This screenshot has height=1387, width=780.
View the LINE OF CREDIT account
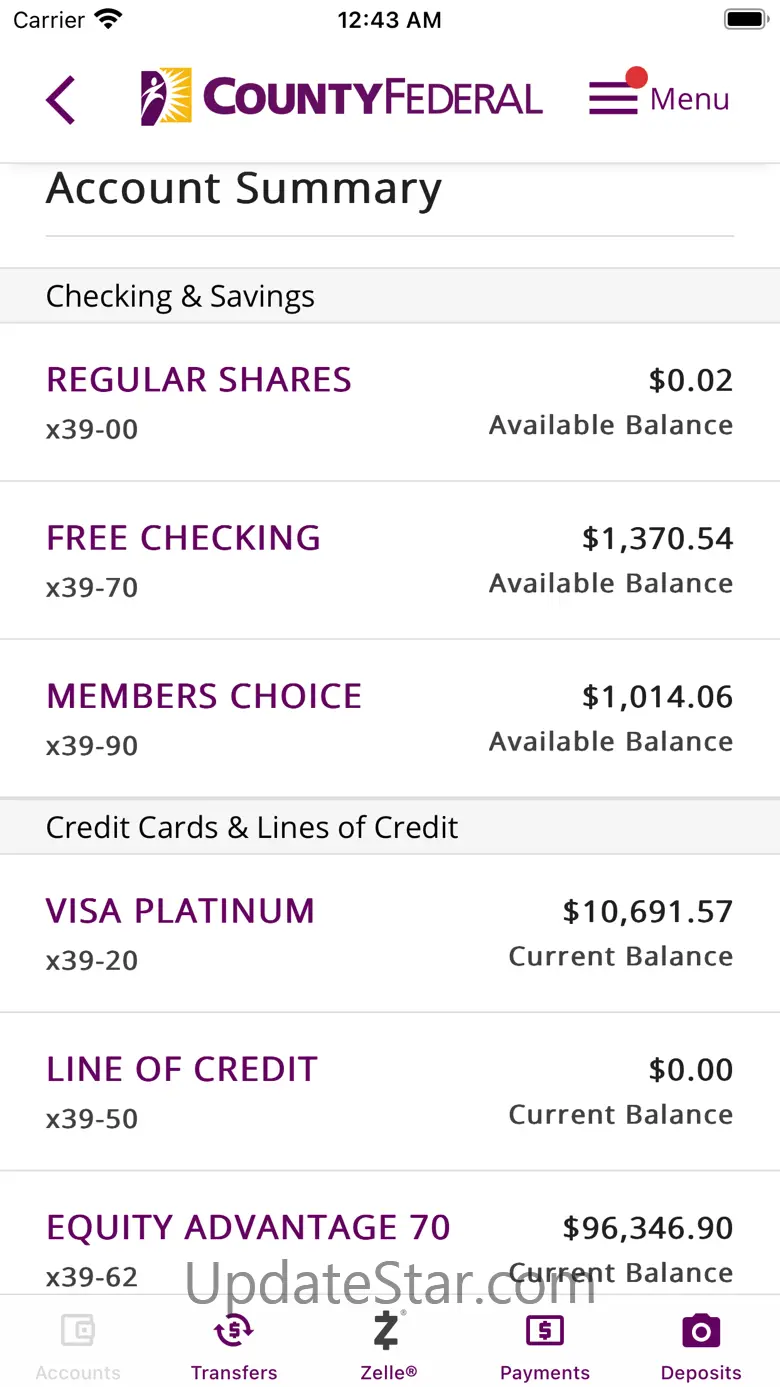pos(182,1069)
